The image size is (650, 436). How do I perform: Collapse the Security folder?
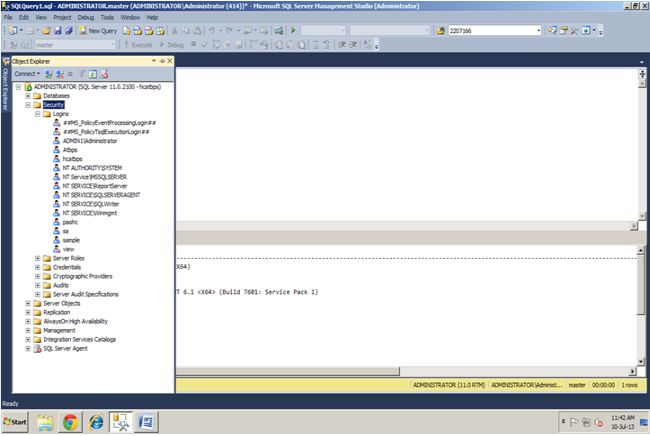(x=28, y=105)
